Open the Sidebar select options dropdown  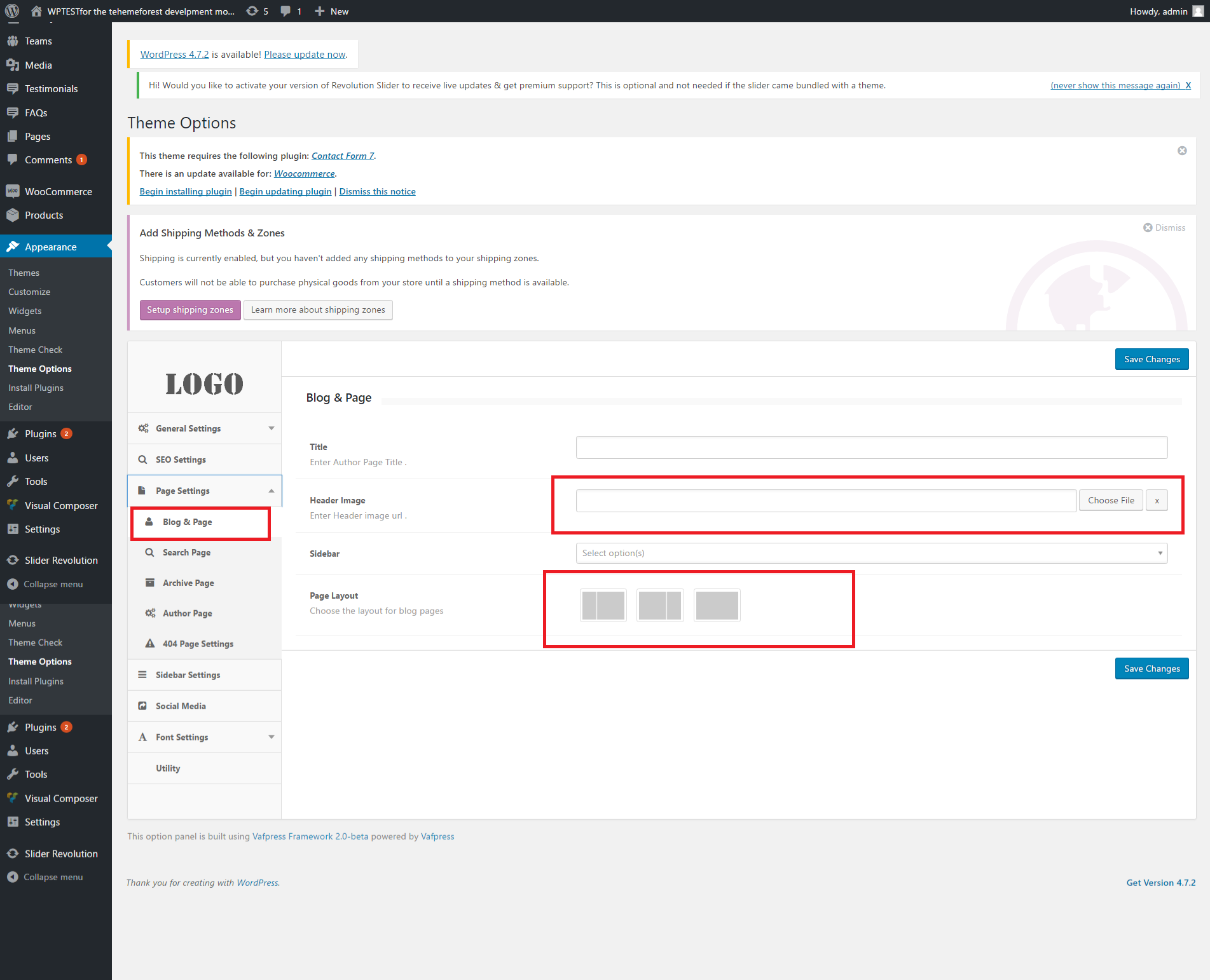click(x=871, y=553)
